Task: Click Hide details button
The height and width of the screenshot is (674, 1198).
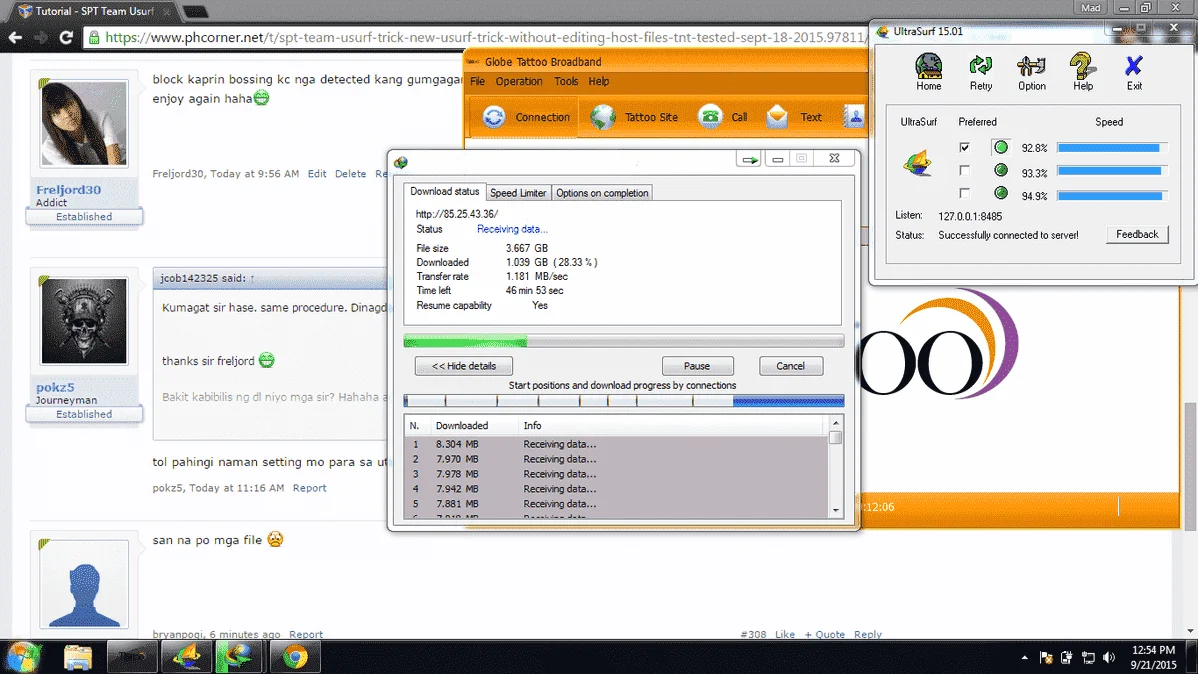Action: (464, 366)
